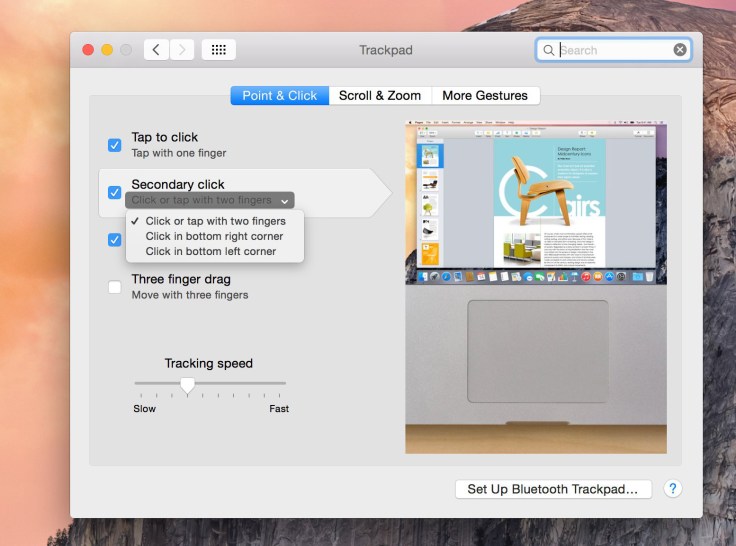Switch to the Point & Click tab

[280, 96]
